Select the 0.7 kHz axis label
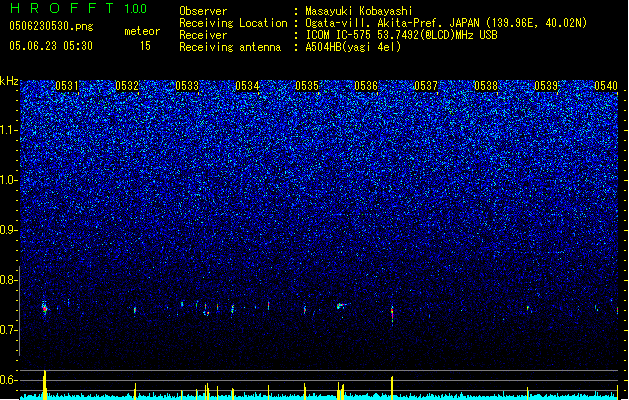 8,330
